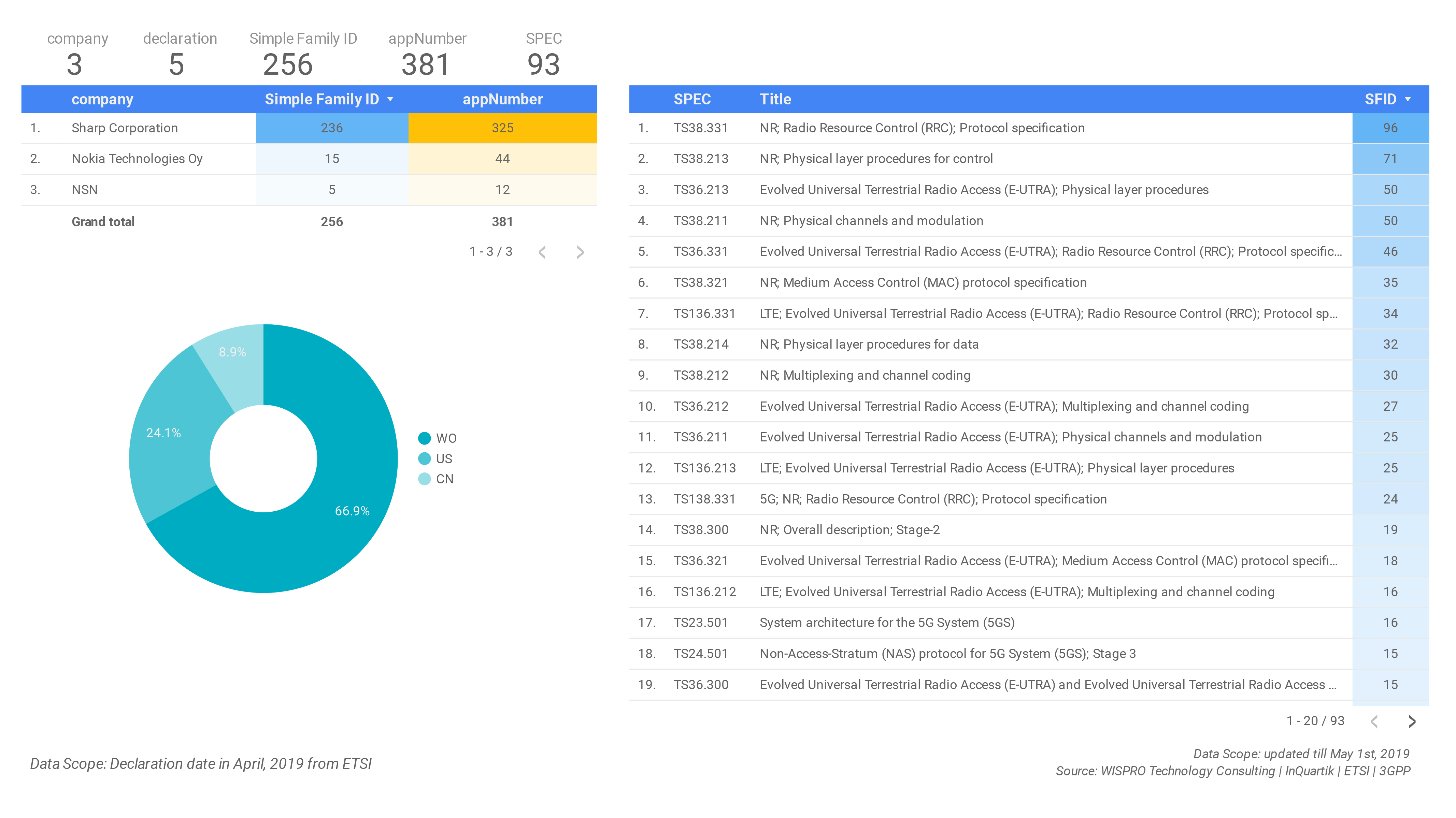The image size is (1456, 818).
Task: Click the ETSI data scope note text
Action: click(x=201, y=764)
